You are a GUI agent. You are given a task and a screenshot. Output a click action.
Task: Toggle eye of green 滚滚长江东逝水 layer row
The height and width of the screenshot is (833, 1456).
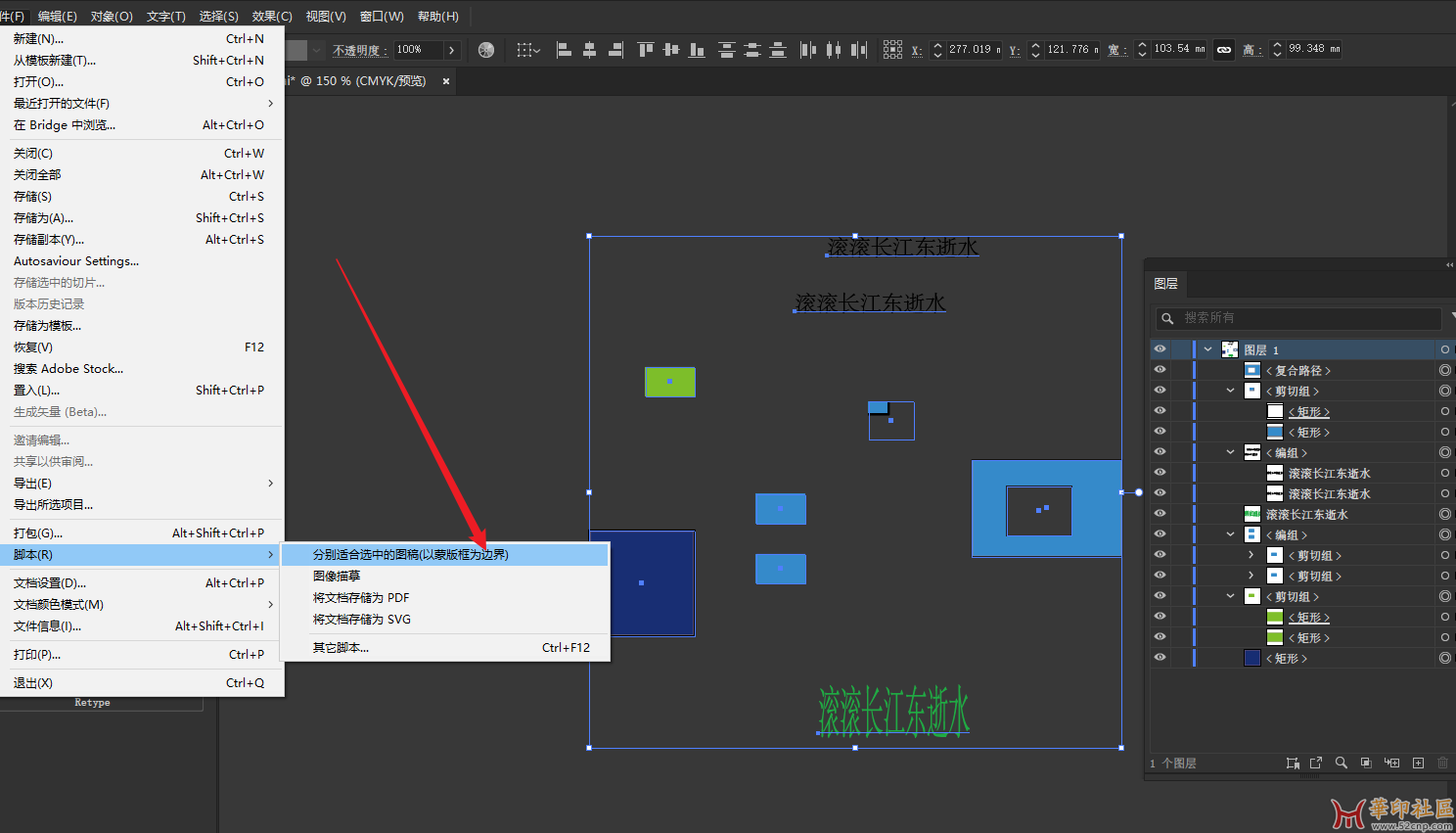pyautogui.click(x=1160, y=514)
